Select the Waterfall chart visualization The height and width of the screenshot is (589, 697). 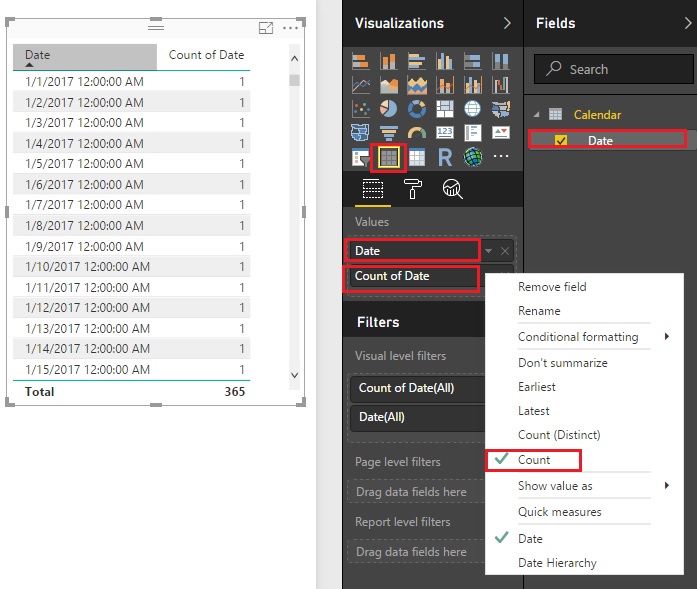click(x=501, y=85)
